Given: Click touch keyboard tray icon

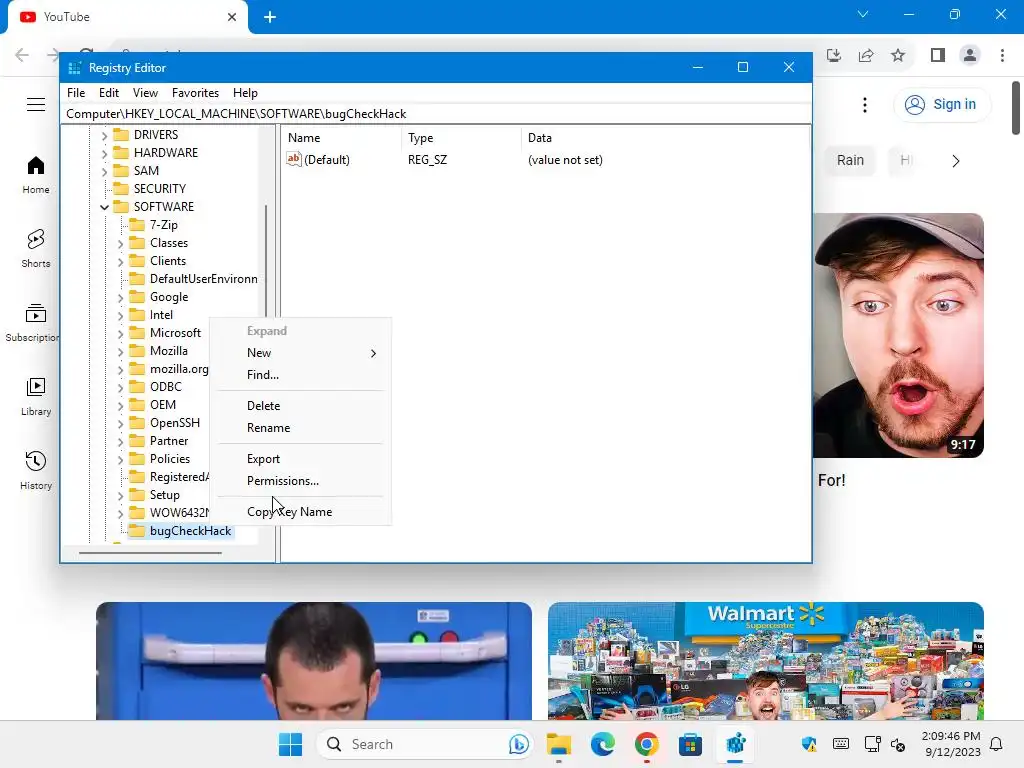Looking at the screenshot, I should (x=841, y=744).
